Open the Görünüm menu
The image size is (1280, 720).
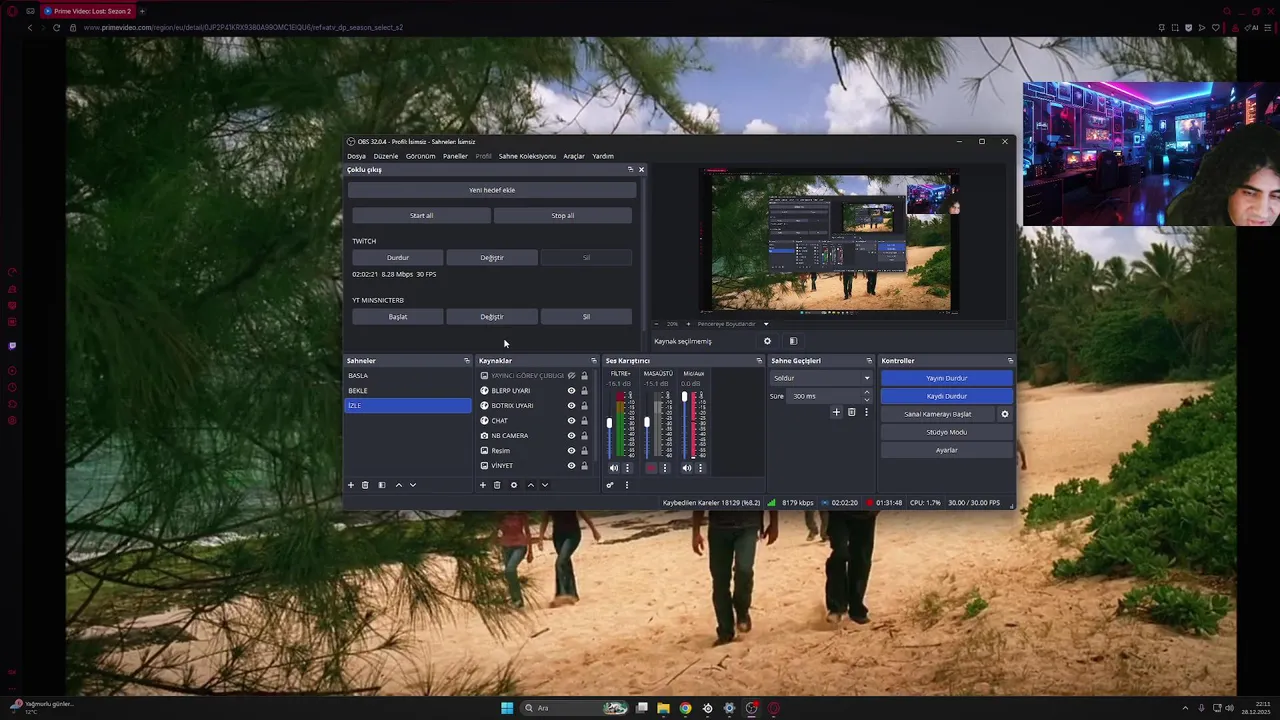pos(420,156)
